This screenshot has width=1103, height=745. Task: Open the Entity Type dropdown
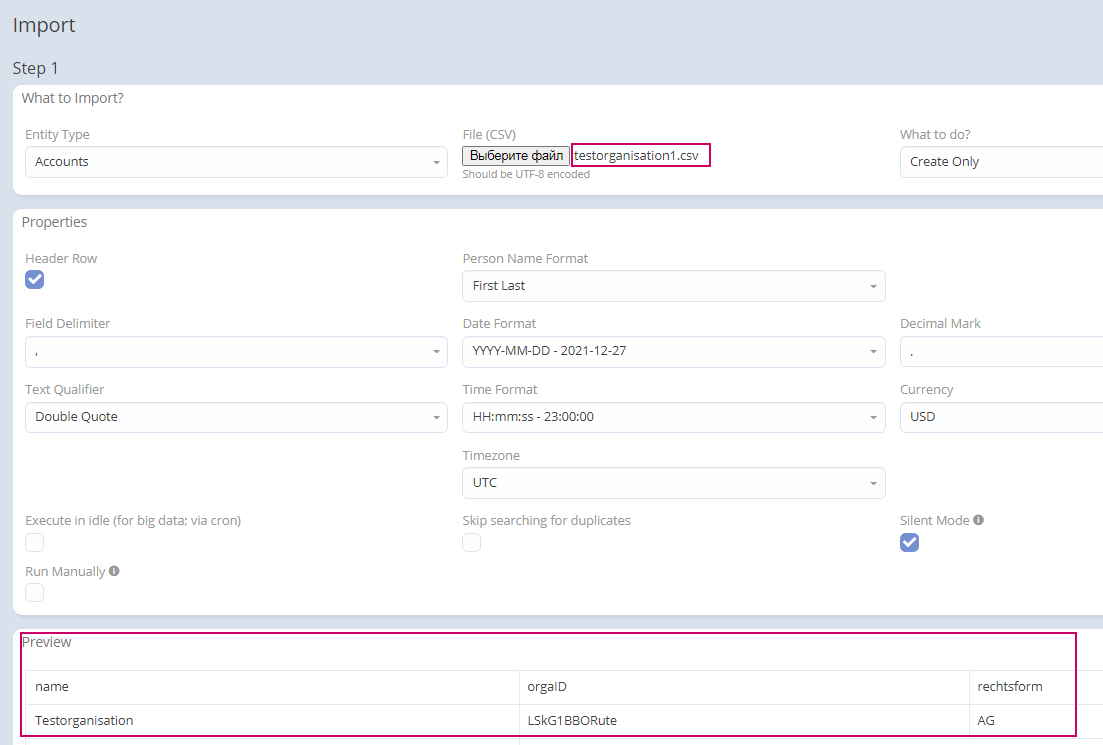(236, 162)
